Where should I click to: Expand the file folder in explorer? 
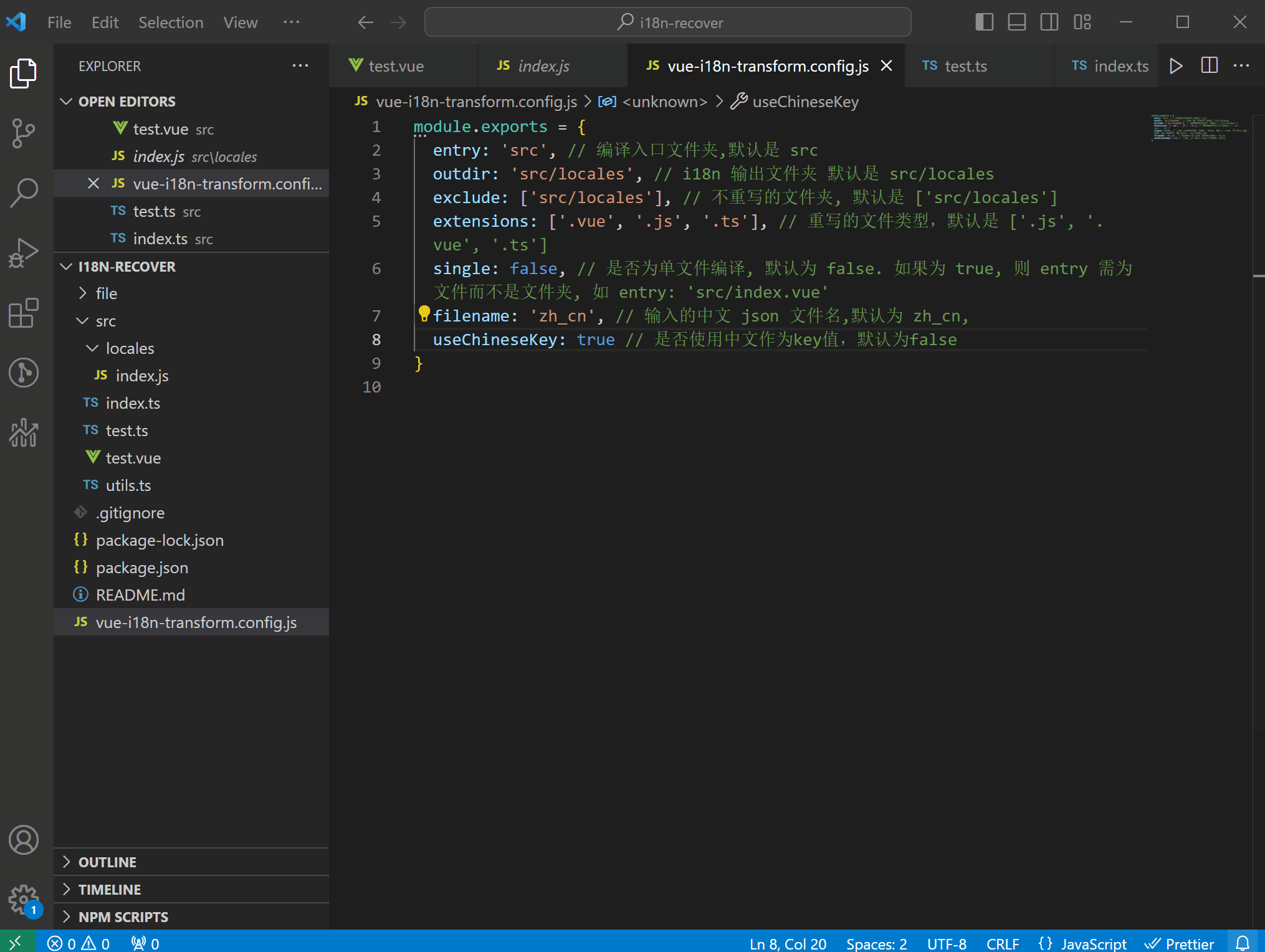coord(106,293)
